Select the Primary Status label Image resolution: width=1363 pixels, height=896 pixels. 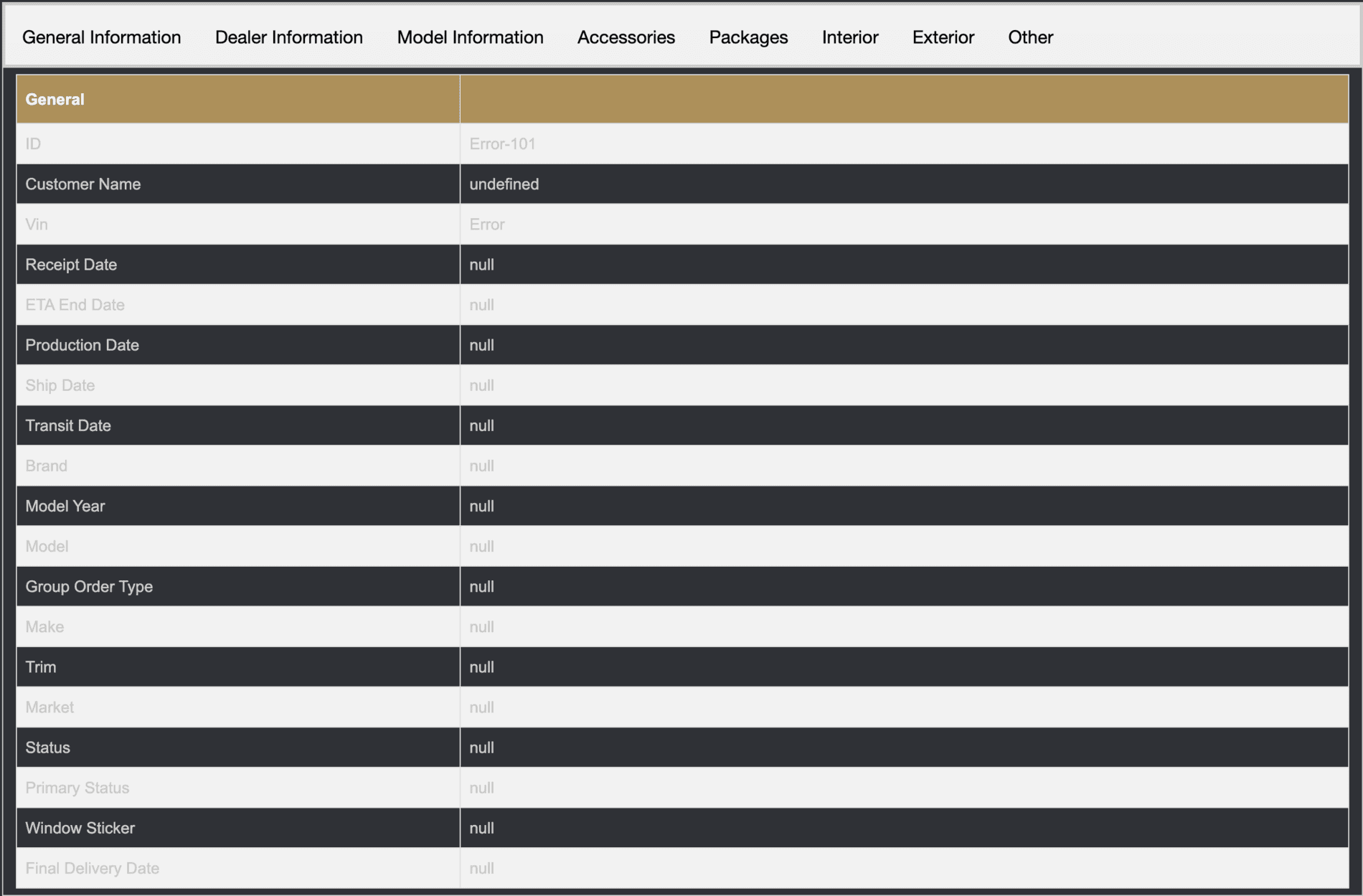click(77, 787)
